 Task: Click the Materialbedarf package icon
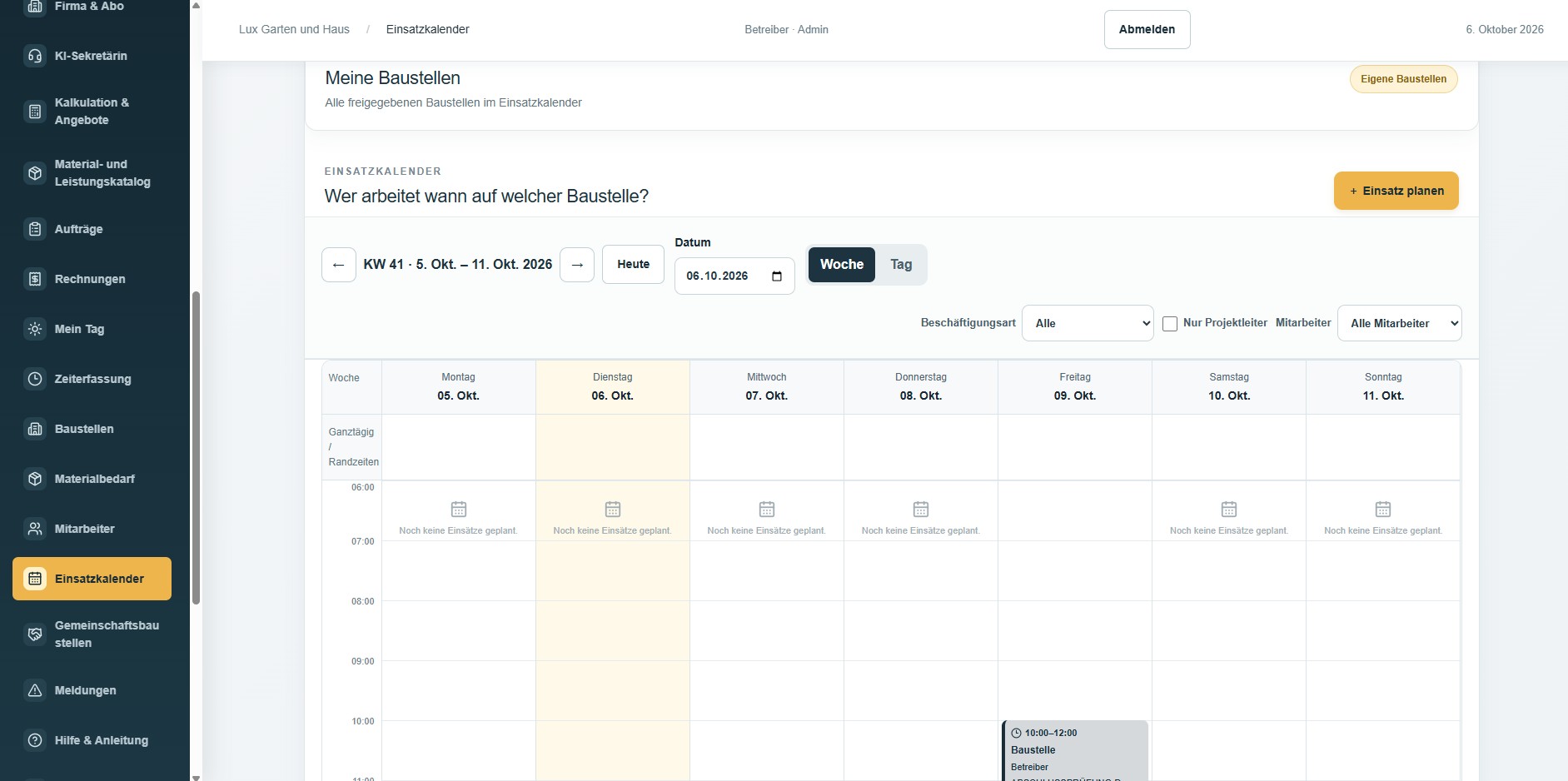click(35, 479)
